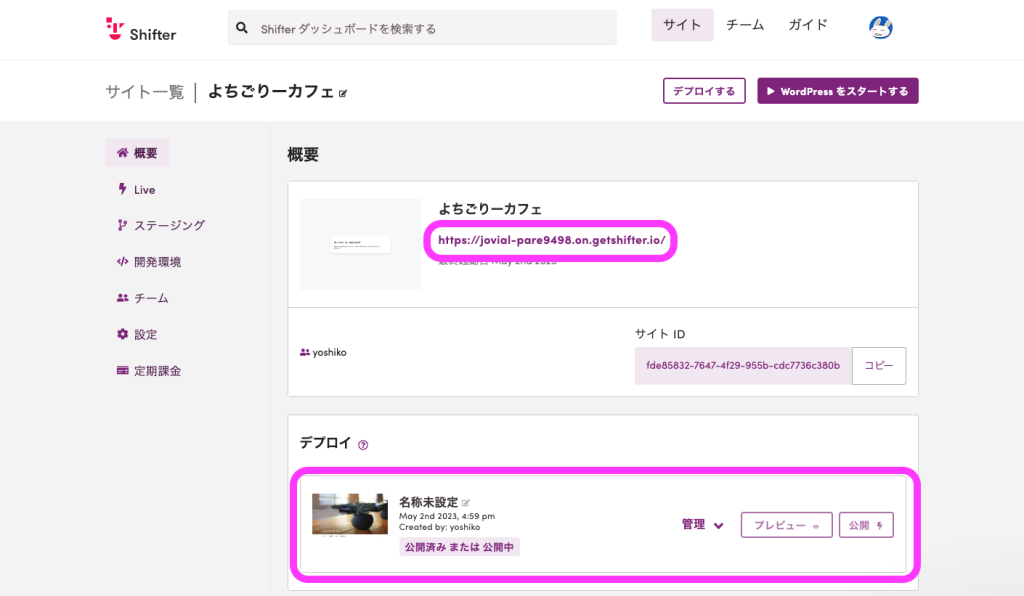
Task: Expand the 管理 dropdown
Action: pos(703,524)
